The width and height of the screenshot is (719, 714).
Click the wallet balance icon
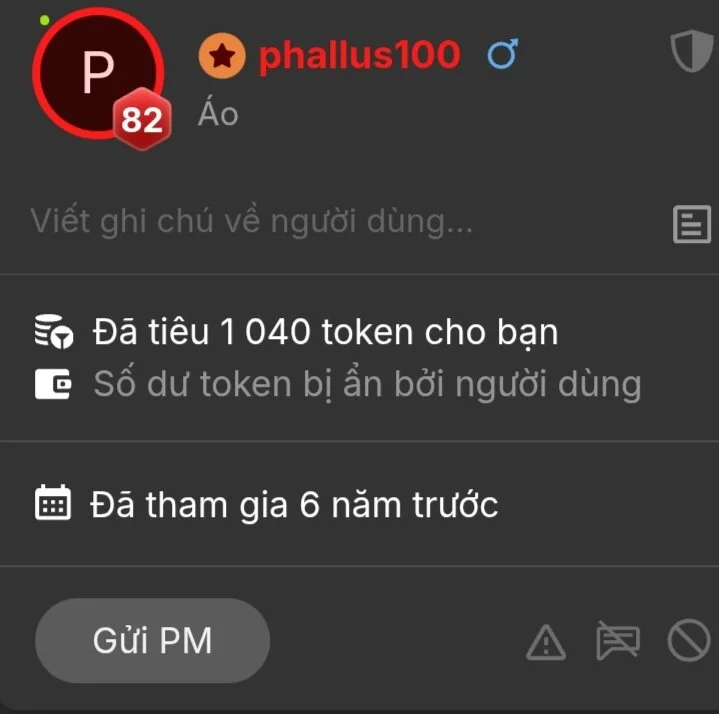(53, 383)
